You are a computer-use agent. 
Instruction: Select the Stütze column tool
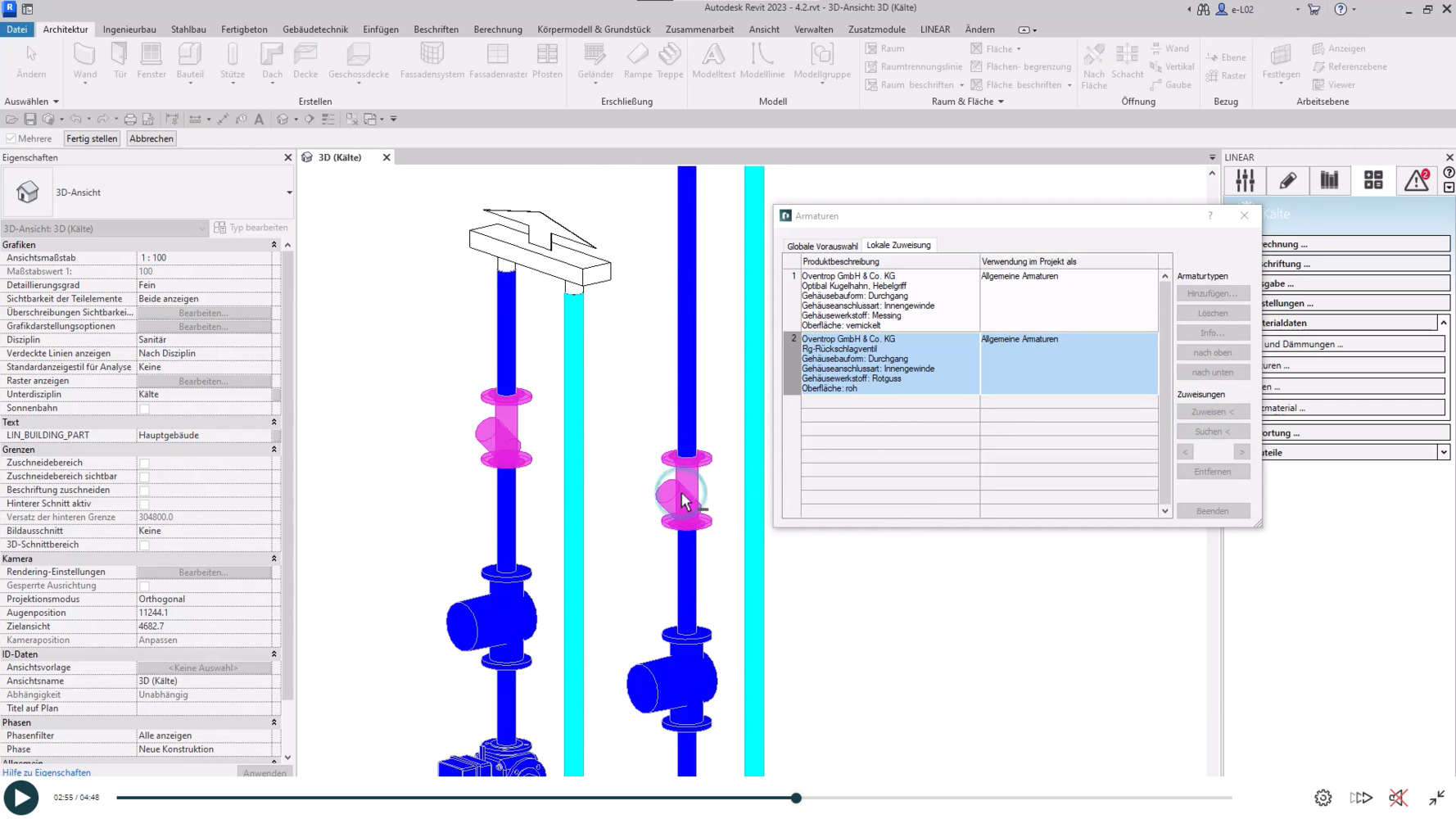tap(233, 61)
